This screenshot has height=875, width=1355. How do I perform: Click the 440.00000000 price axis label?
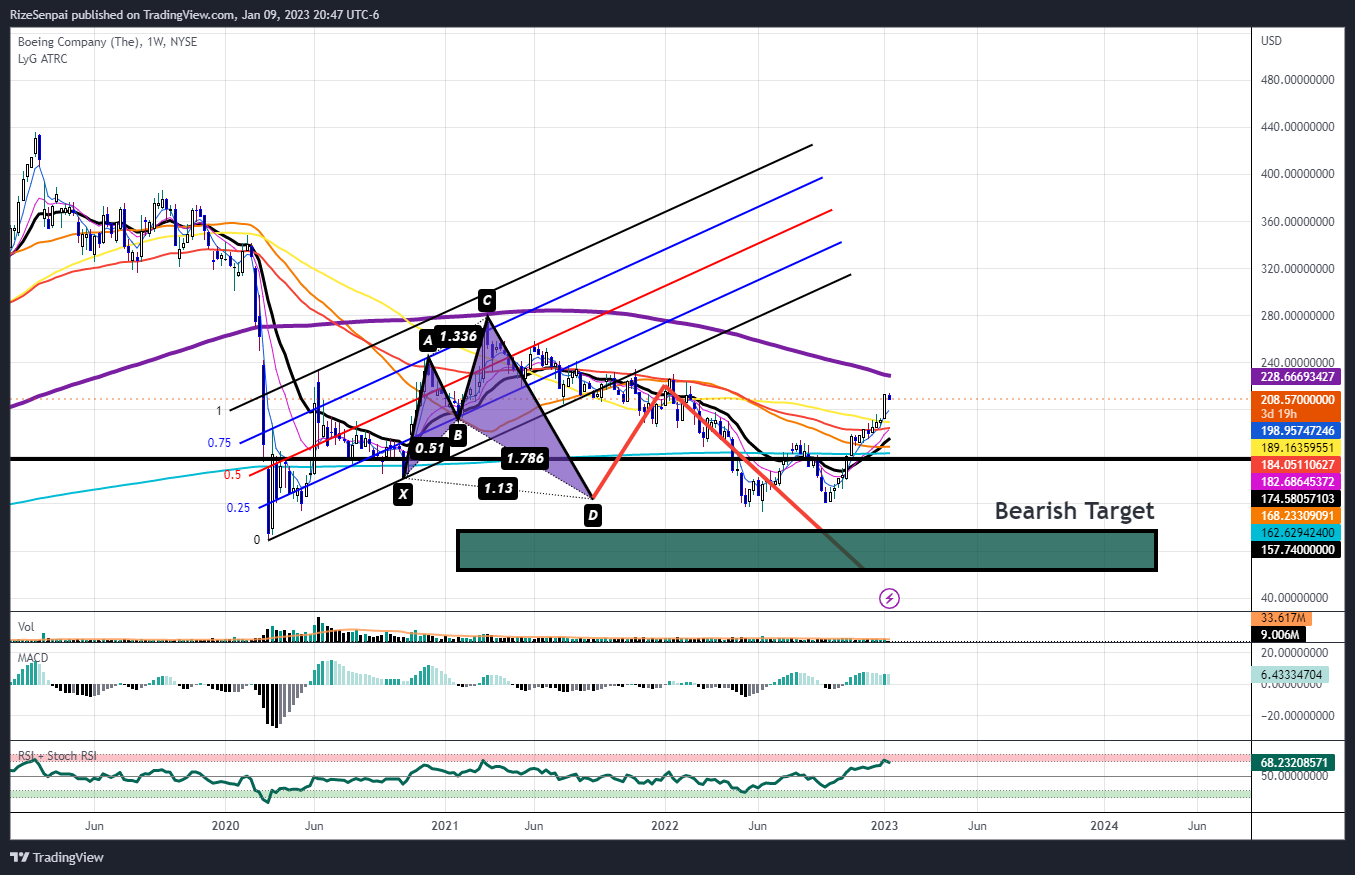click(1299, 128)
